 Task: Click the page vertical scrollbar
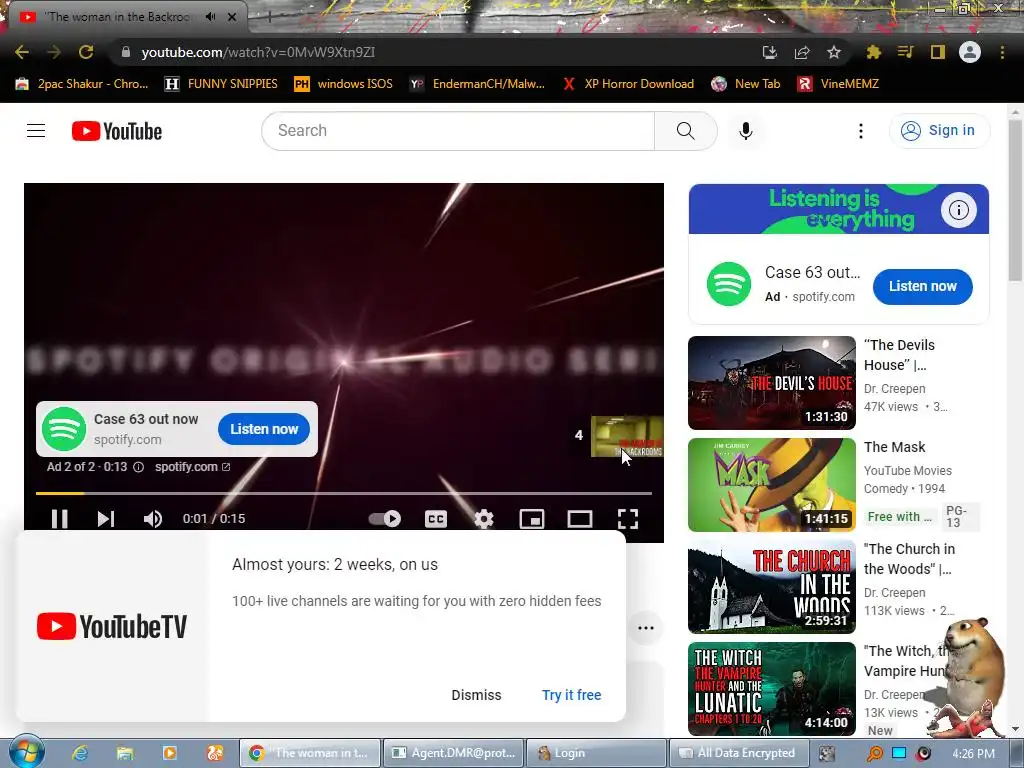pyautogui.click(x=1015, y=200)
